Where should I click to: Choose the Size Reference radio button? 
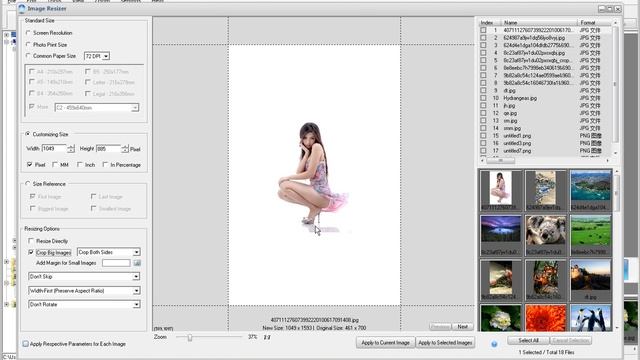tap(28, 184)
